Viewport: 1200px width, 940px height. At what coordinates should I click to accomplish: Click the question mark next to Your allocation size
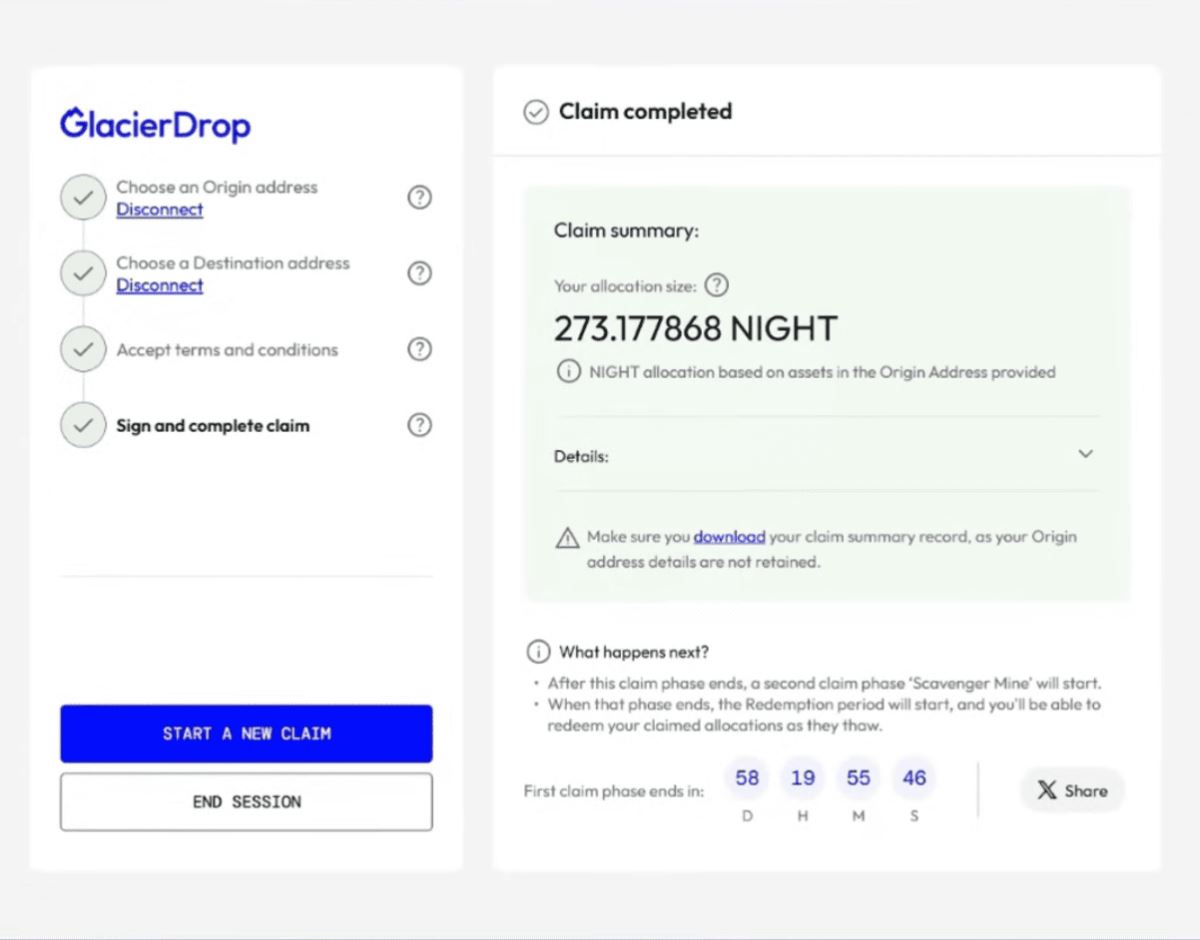tap(716, 285)
